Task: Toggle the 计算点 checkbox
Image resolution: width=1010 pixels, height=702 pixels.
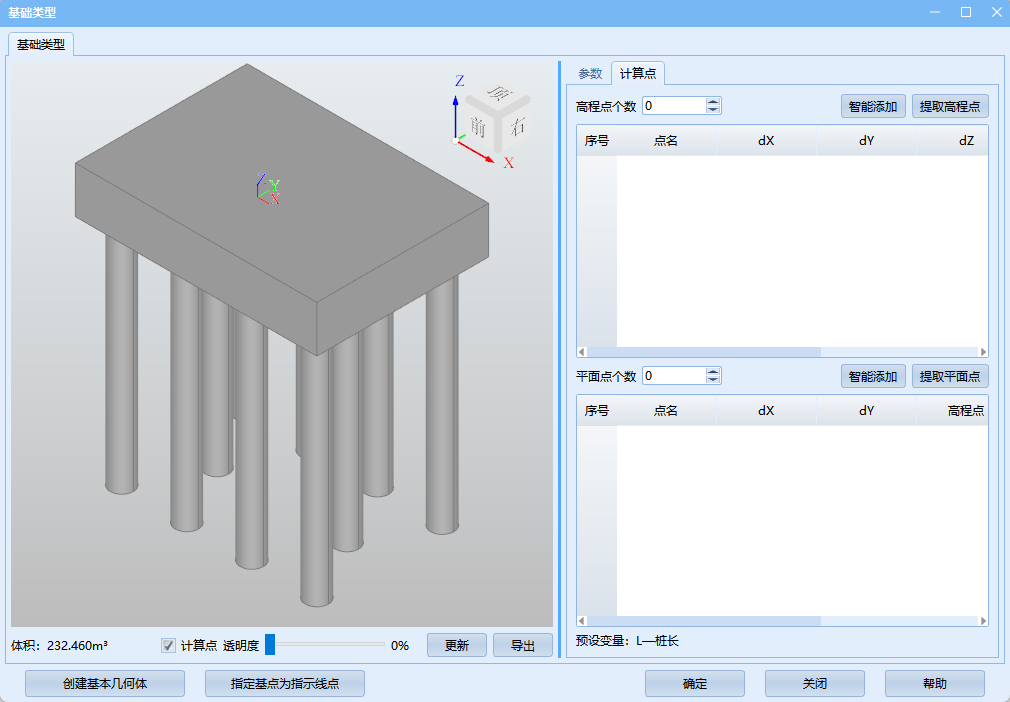Action: click(x=168, y=645)
